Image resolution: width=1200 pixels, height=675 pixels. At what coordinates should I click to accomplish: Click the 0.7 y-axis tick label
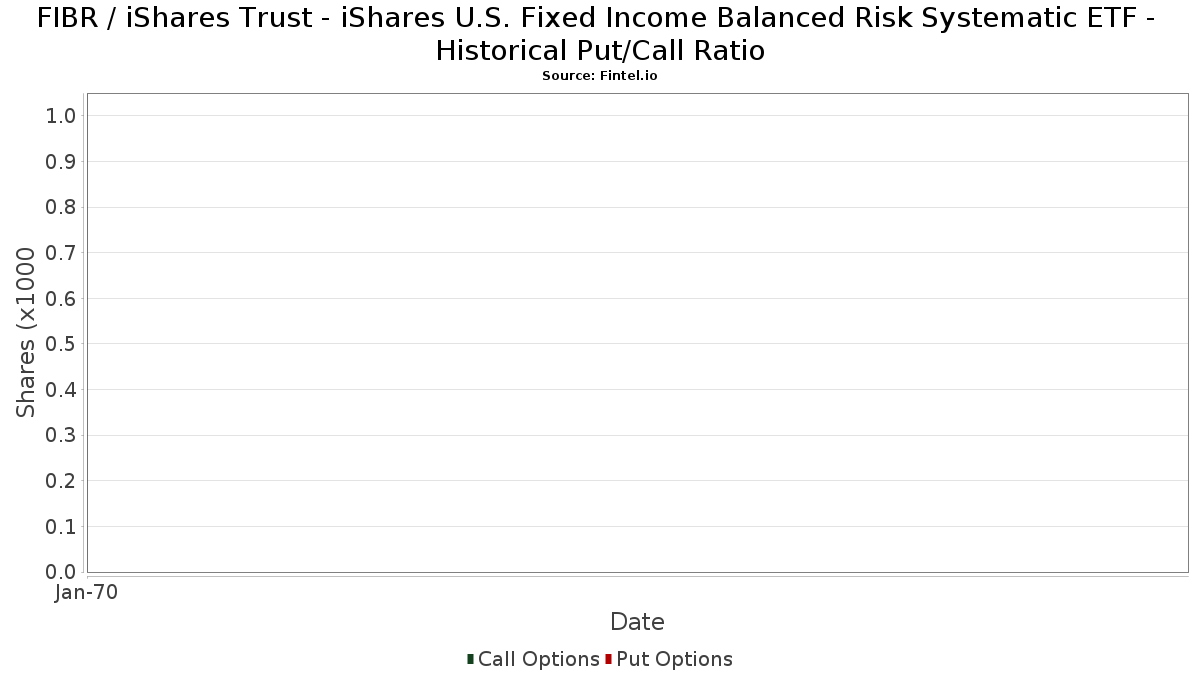click(x=61, y=253)
